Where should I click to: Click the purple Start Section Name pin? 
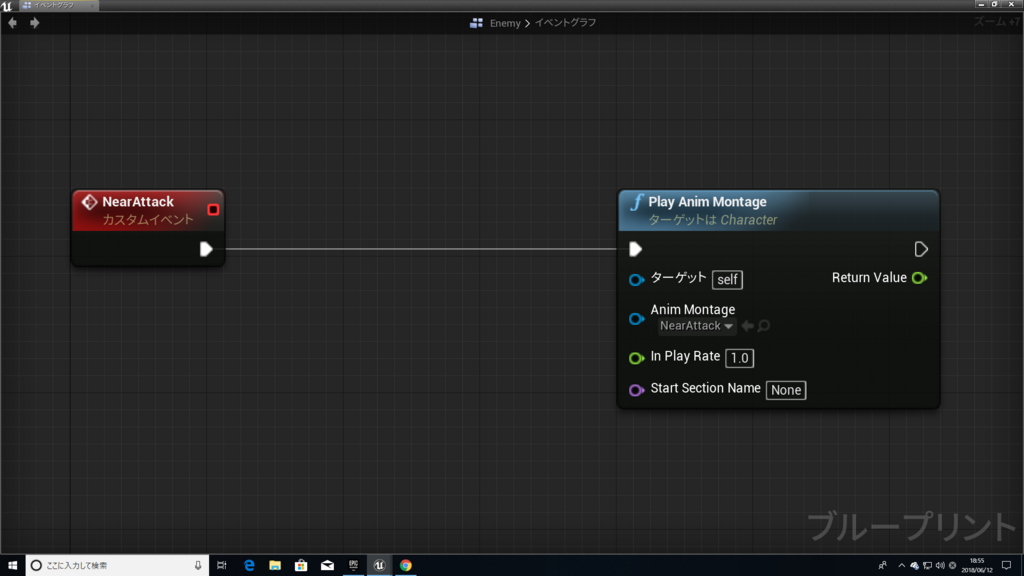(636, 390)
